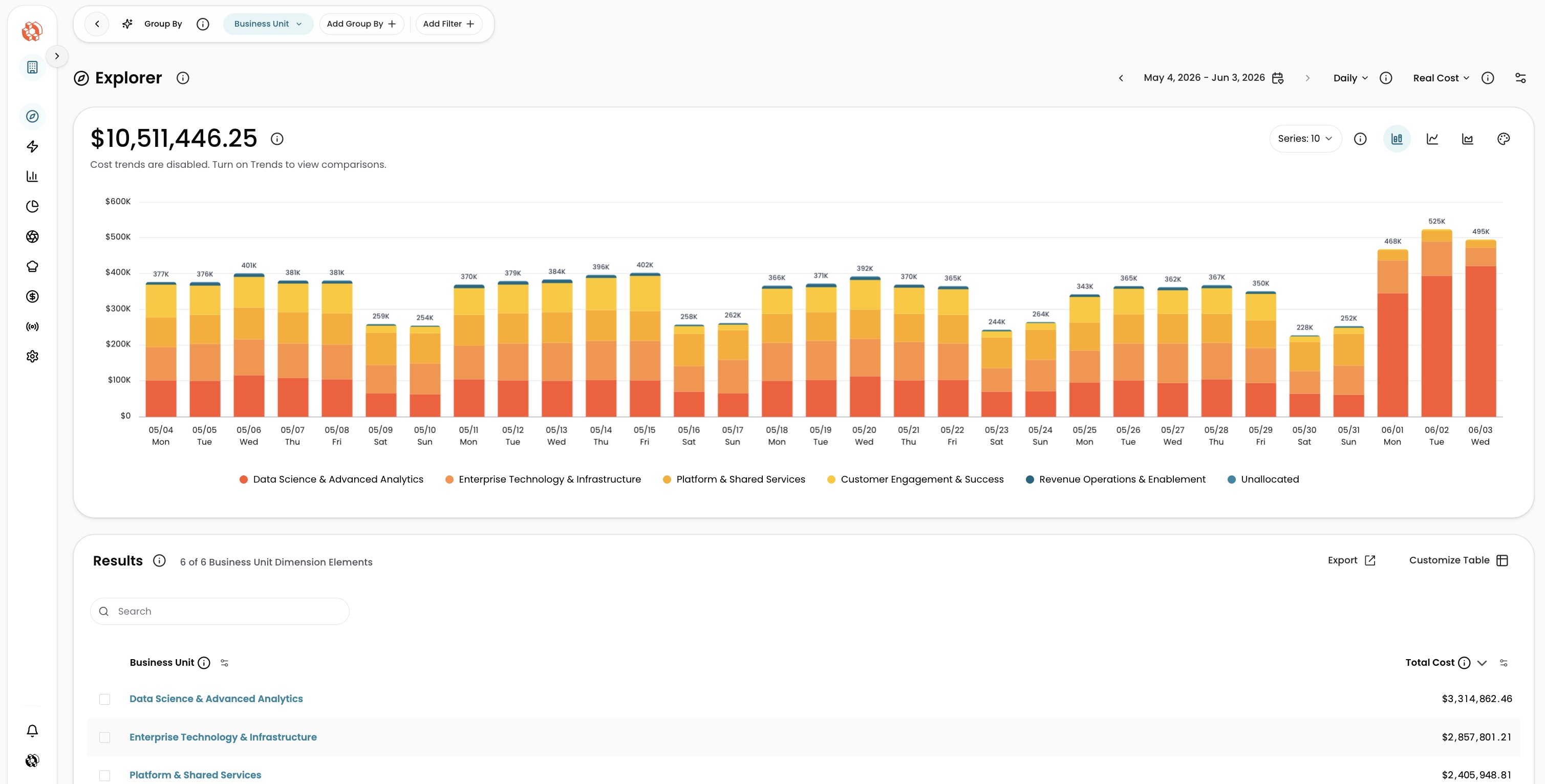Open the Real Cost dropdown
Viewport: 1545px width, 784px height.
coord(1441,78)
